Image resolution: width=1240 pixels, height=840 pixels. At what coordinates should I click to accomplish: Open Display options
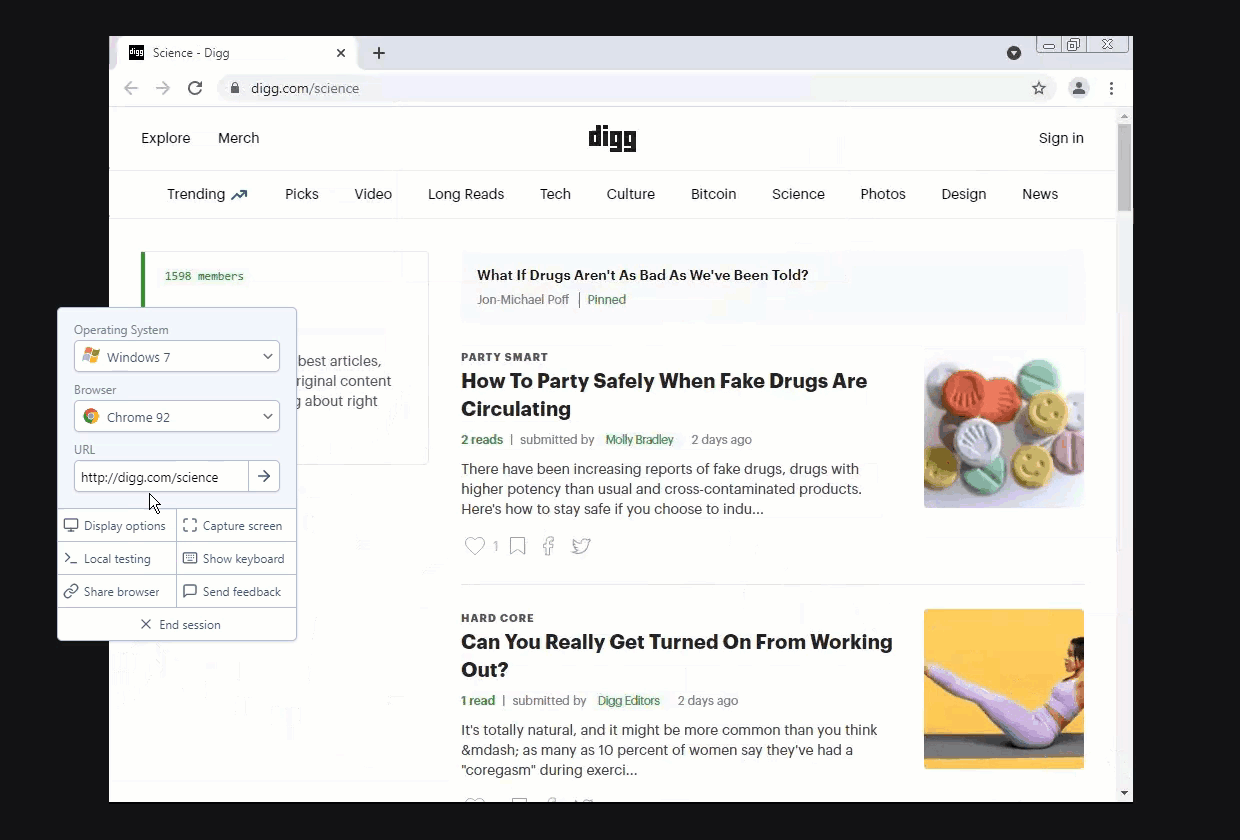point(116,526)
